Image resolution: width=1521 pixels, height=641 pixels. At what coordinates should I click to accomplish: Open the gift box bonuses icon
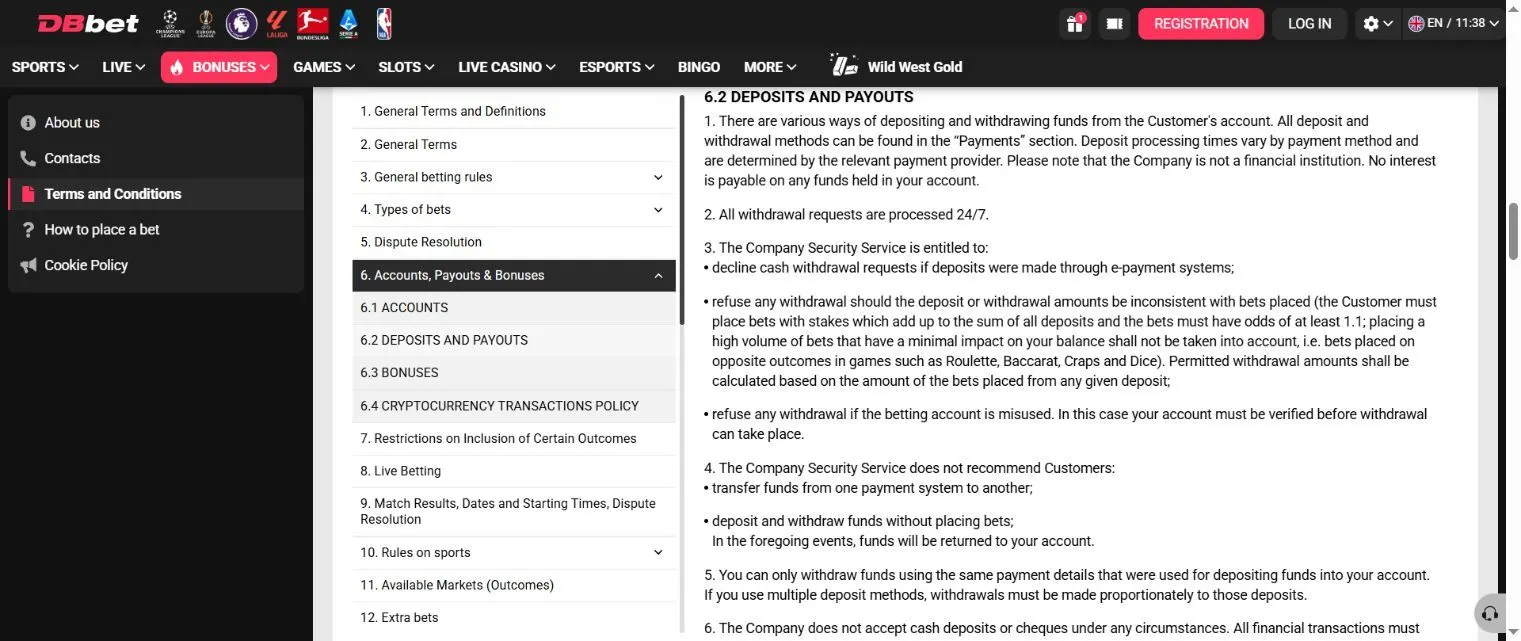click(x=1075, y=23)
